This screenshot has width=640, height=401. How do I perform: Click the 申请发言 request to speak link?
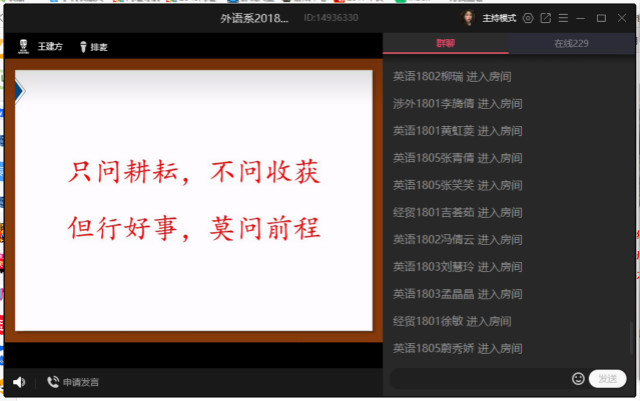tap(81, 382)
